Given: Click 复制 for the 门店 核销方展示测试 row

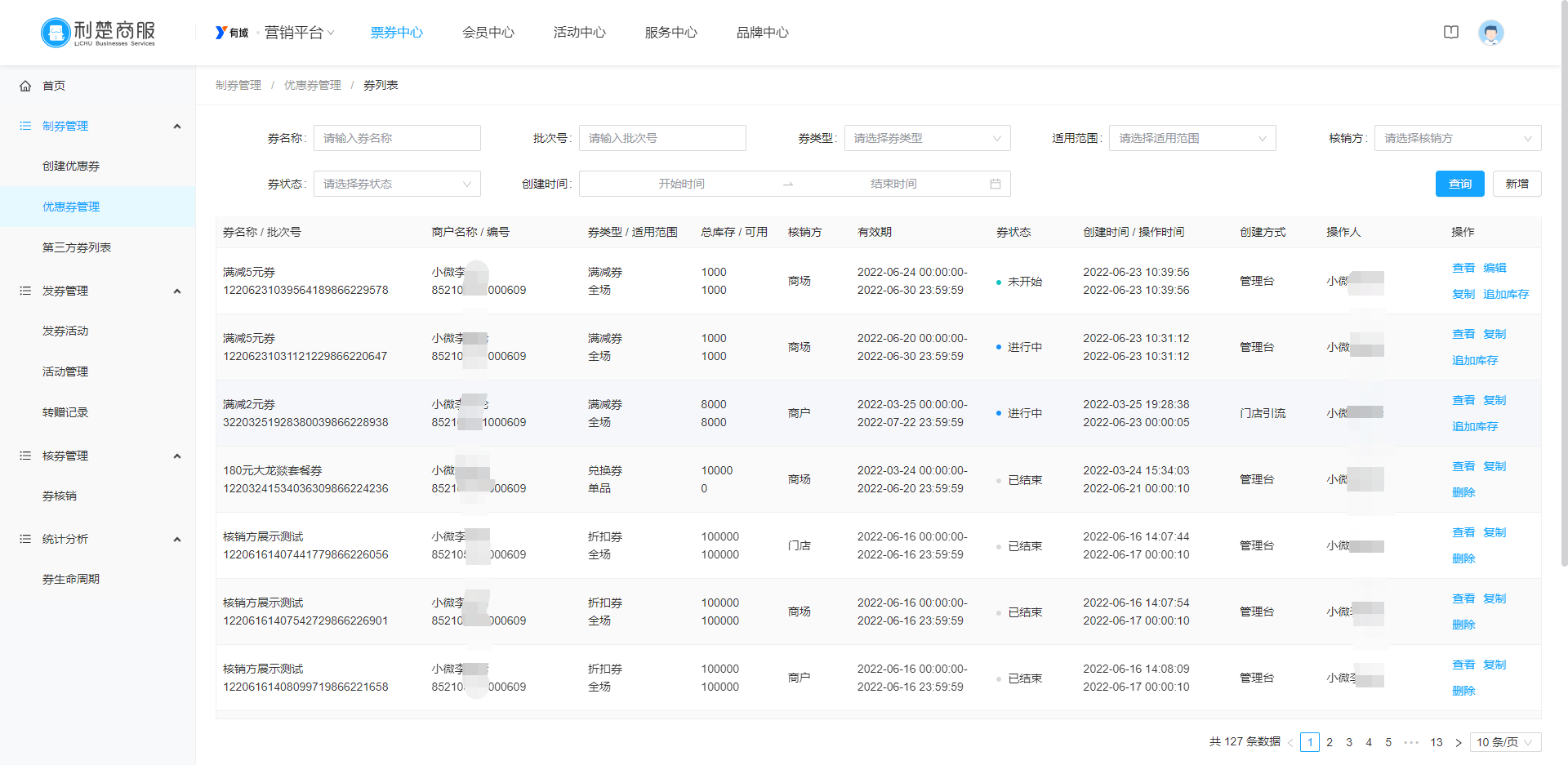Looking at the screenshot, I should tap(1494, 532).
